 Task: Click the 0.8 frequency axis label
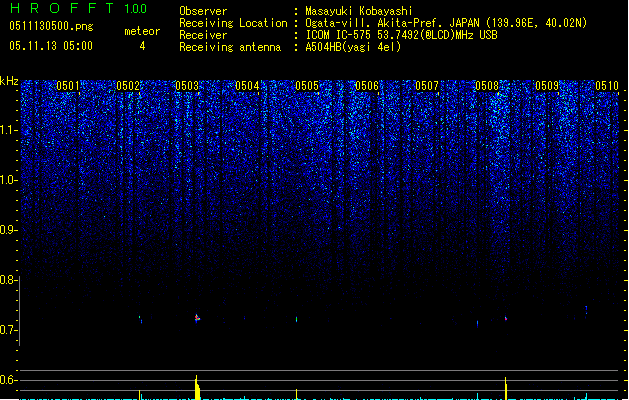(8, 280)
